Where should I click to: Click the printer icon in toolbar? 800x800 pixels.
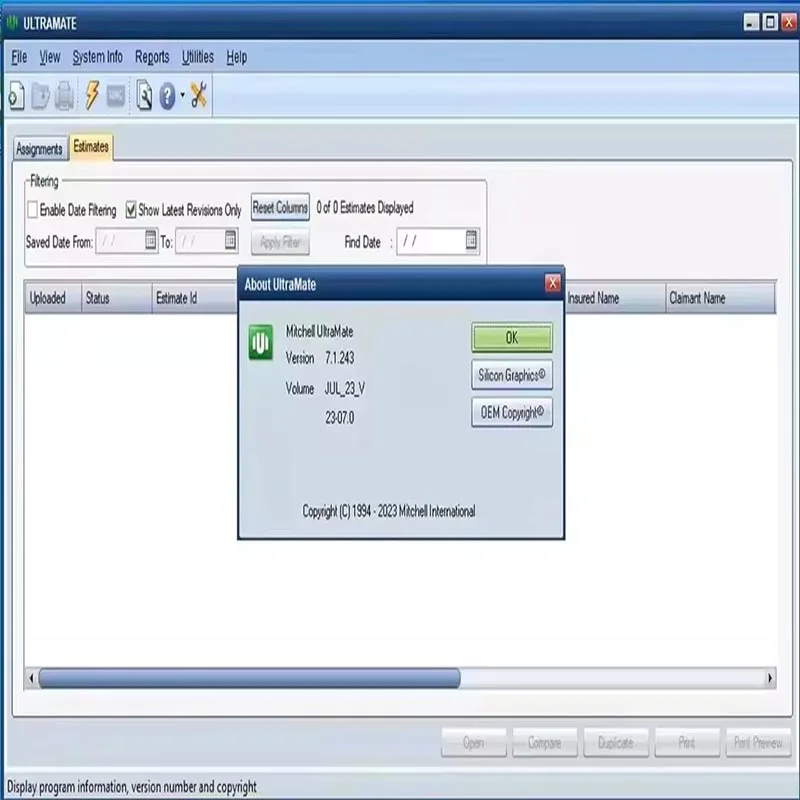click(x=64, y=96)
